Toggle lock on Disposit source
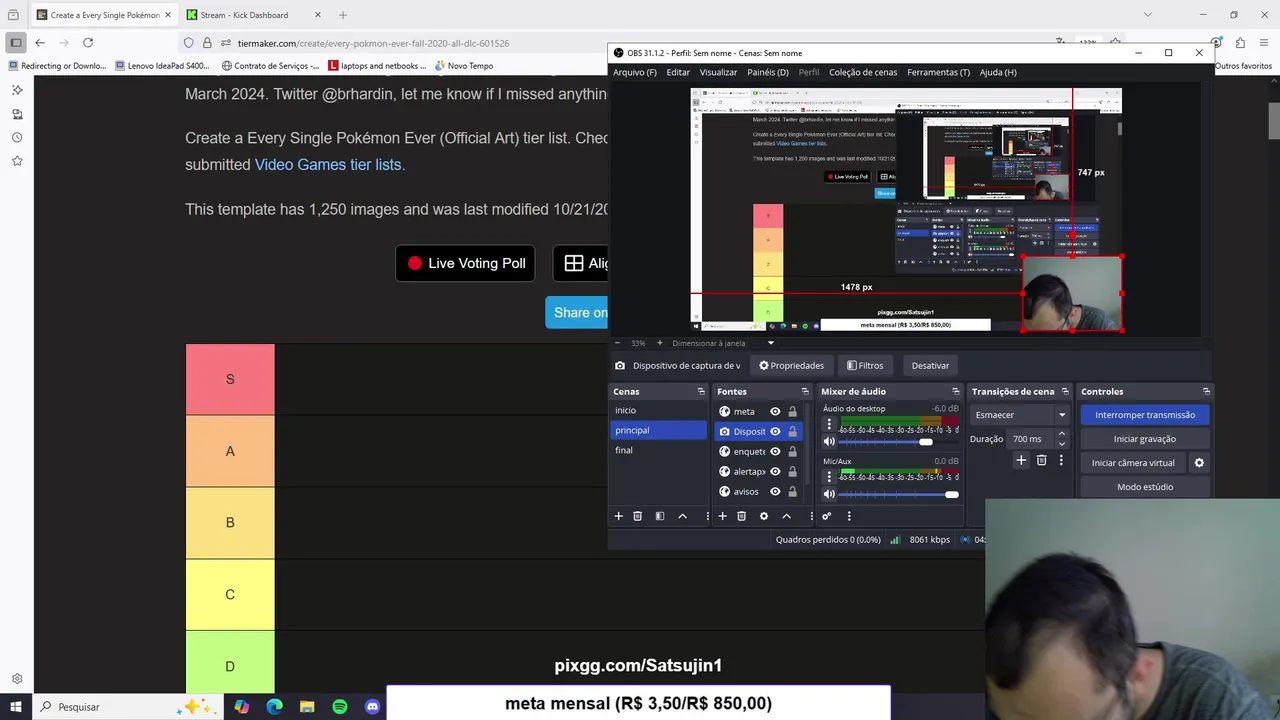This screenshot has height=720, width=1280. [x=793, y=431]
